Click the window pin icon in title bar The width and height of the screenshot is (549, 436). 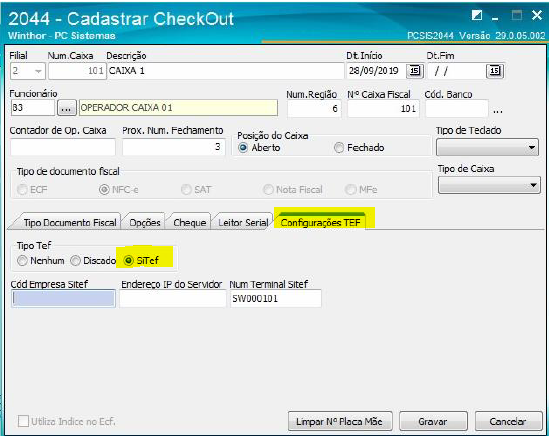pos(477,15)
